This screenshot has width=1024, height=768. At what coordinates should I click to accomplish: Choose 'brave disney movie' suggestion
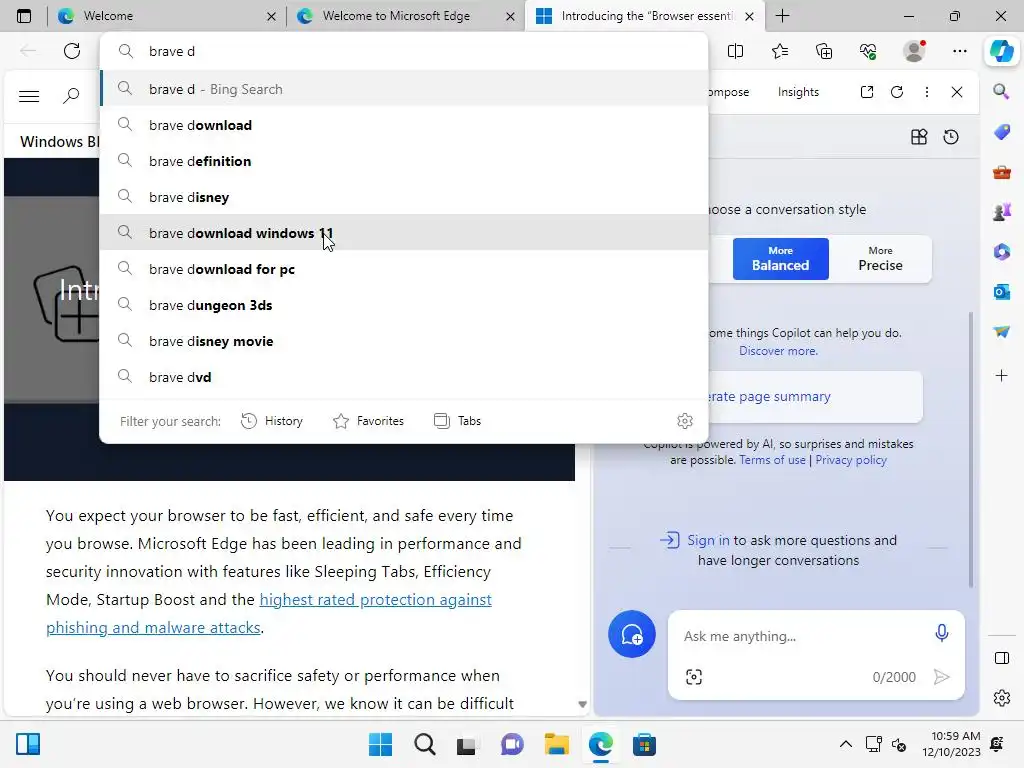[404, 340]
